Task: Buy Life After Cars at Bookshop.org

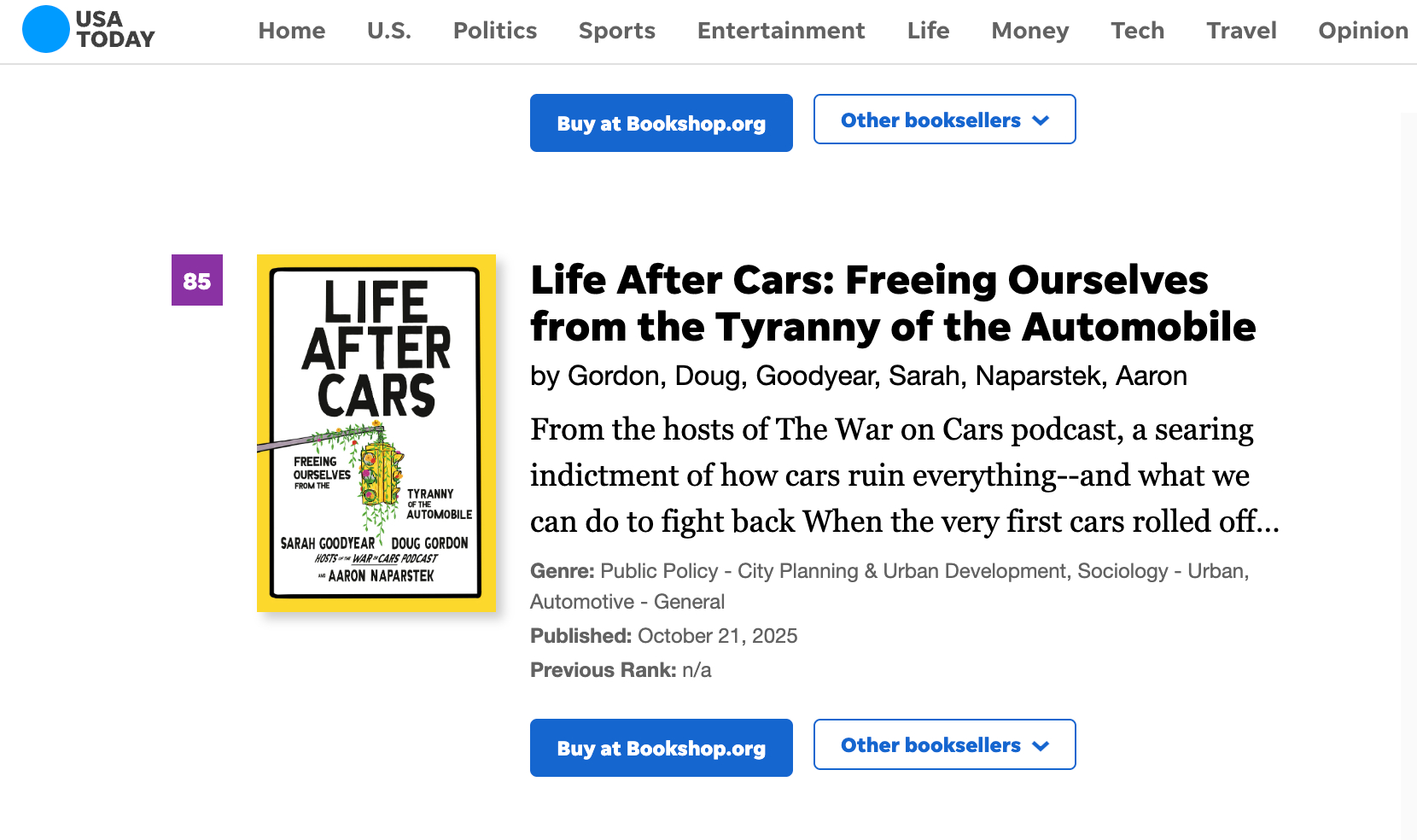Action: 662,748
